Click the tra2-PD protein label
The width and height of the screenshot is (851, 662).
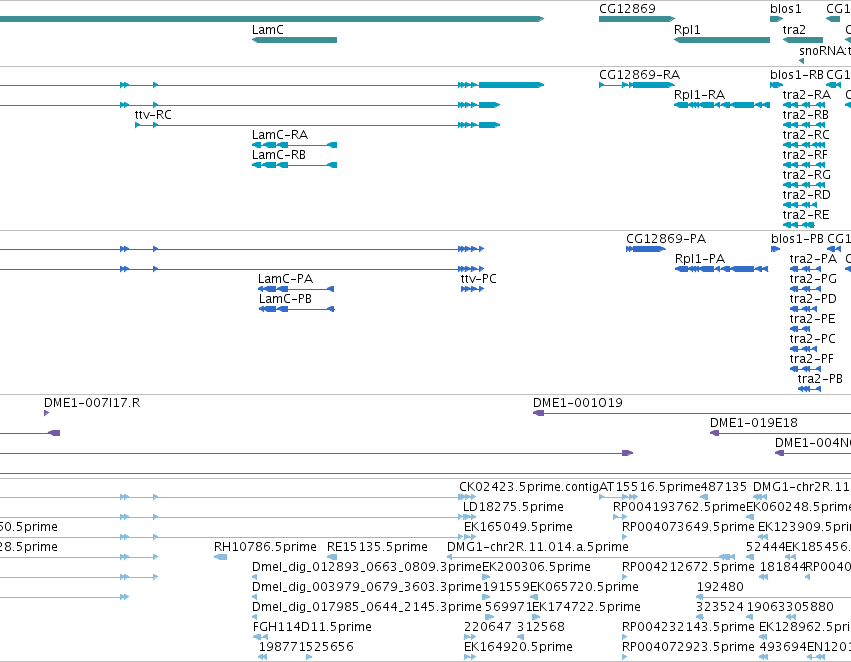pos(813,298)
